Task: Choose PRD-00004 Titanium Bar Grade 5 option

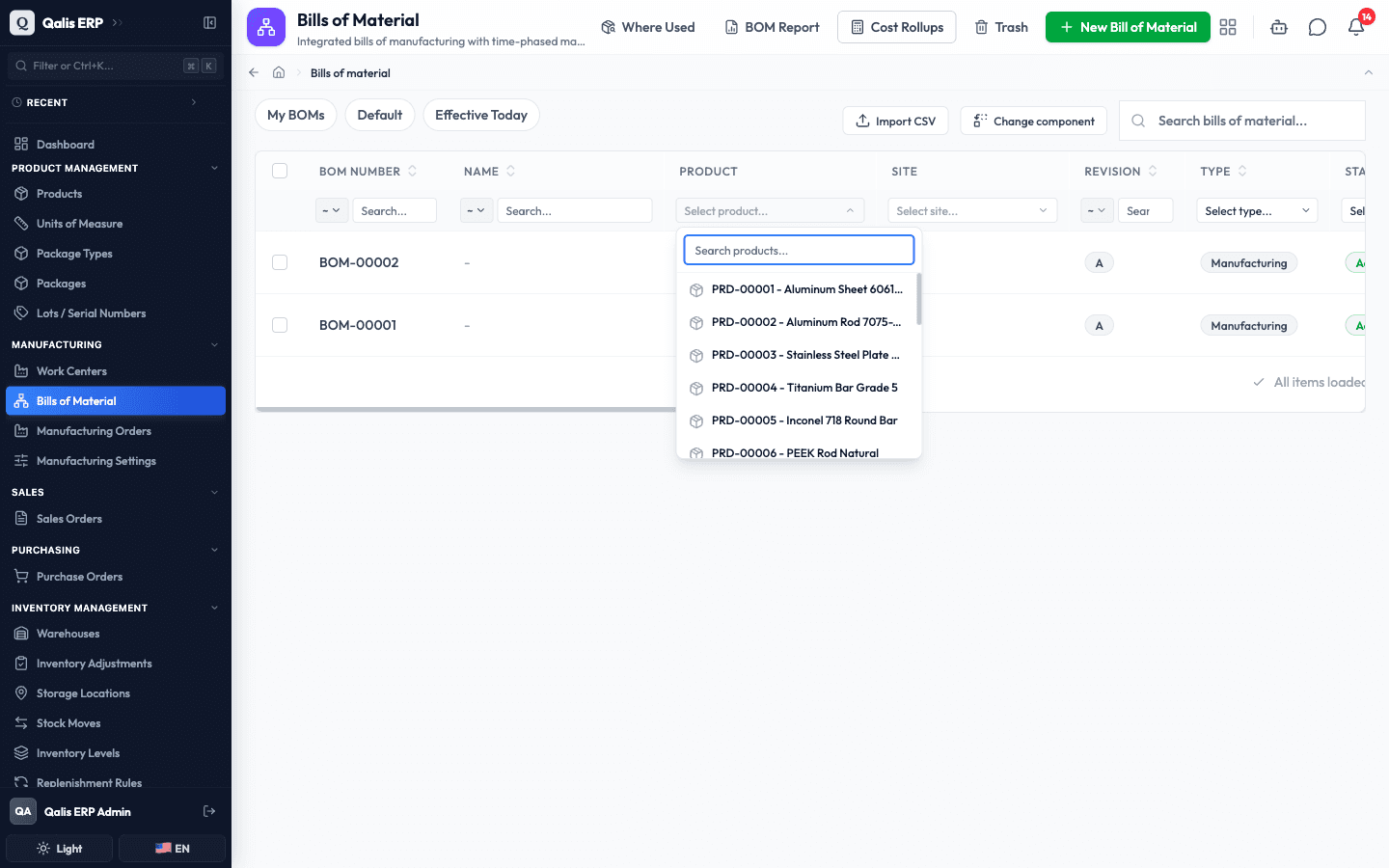Action: [799, 388]
